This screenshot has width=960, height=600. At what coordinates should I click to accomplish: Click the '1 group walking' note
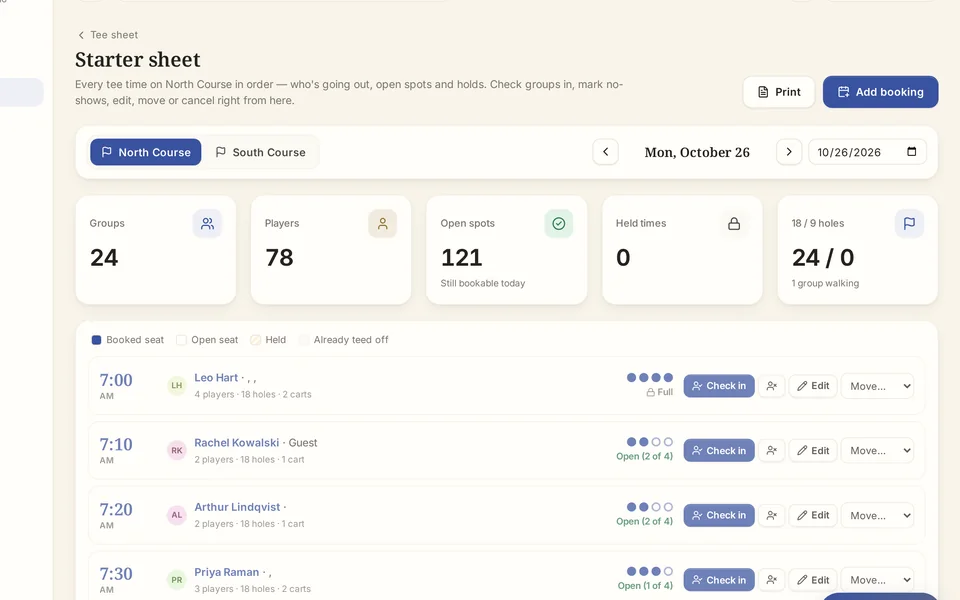pos(825,283)
